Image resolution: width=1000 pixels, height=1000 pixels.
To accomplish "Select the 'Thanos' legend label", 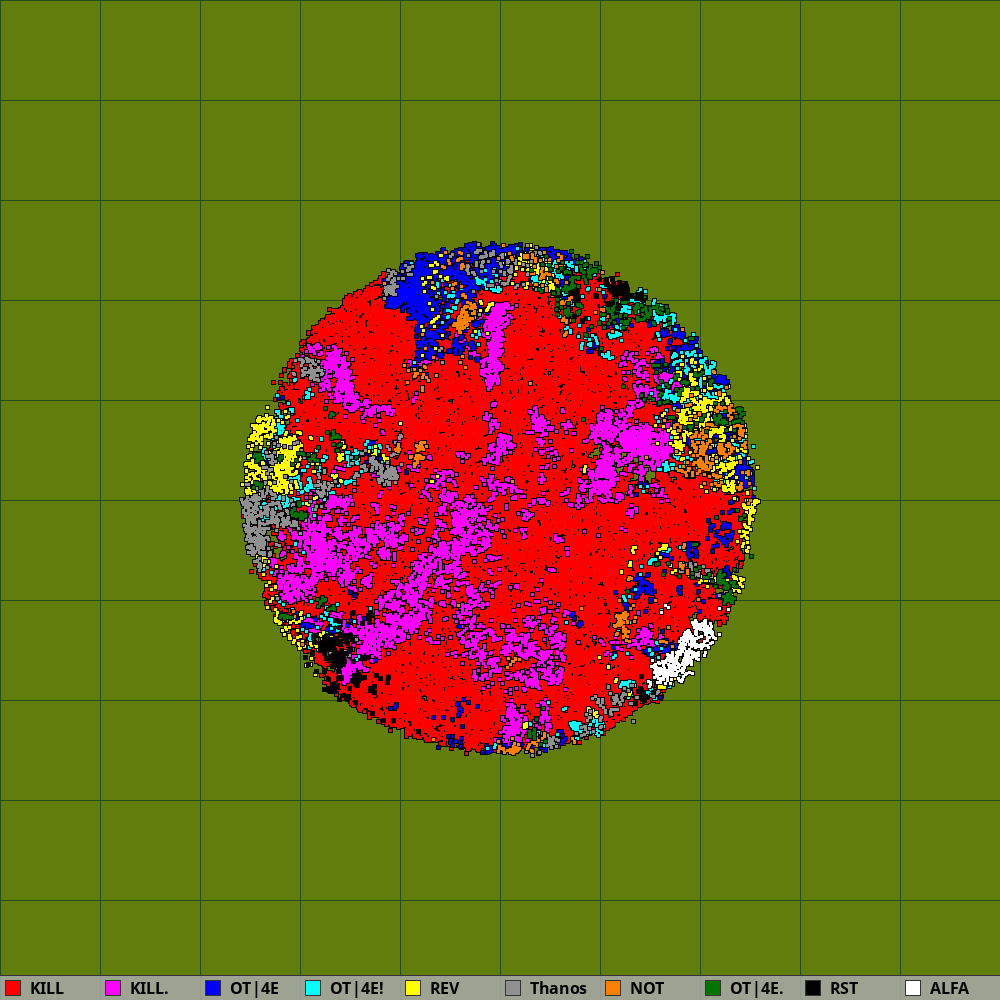I will click(x=558, y=989).
